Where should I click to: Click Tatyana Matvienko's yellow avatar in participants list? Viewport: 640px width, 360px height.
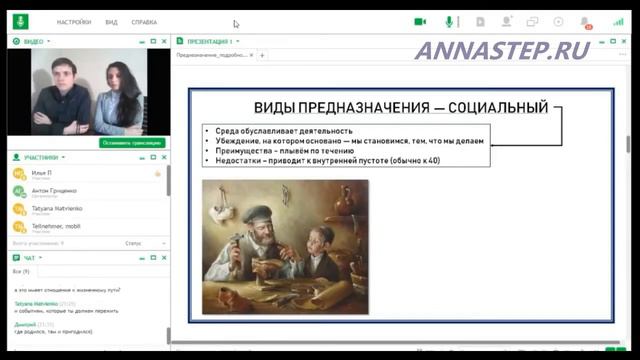click(x=19, y=209)
